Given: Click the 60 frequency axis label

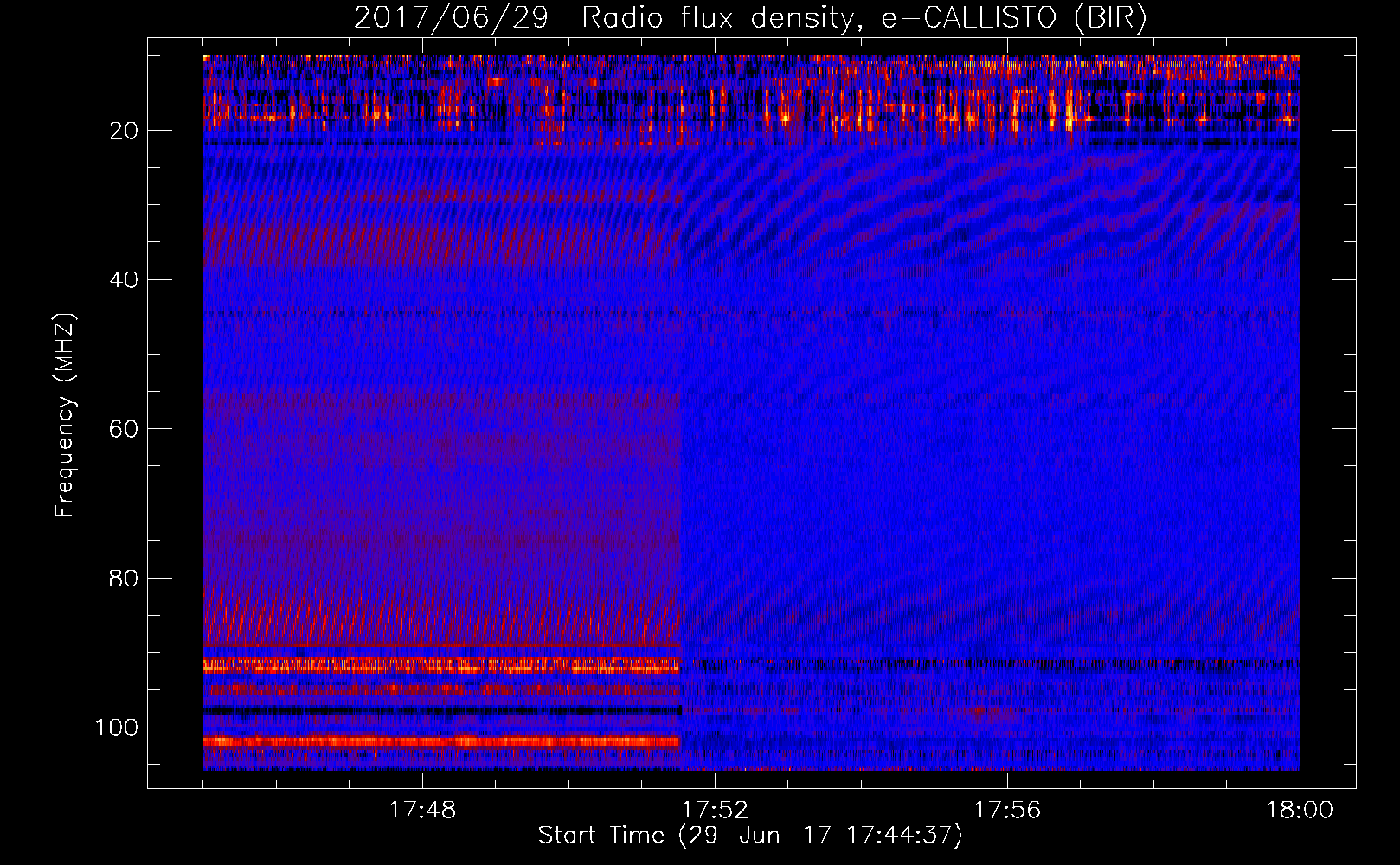Looking at the screenshot, I should (x=125, y=429).
